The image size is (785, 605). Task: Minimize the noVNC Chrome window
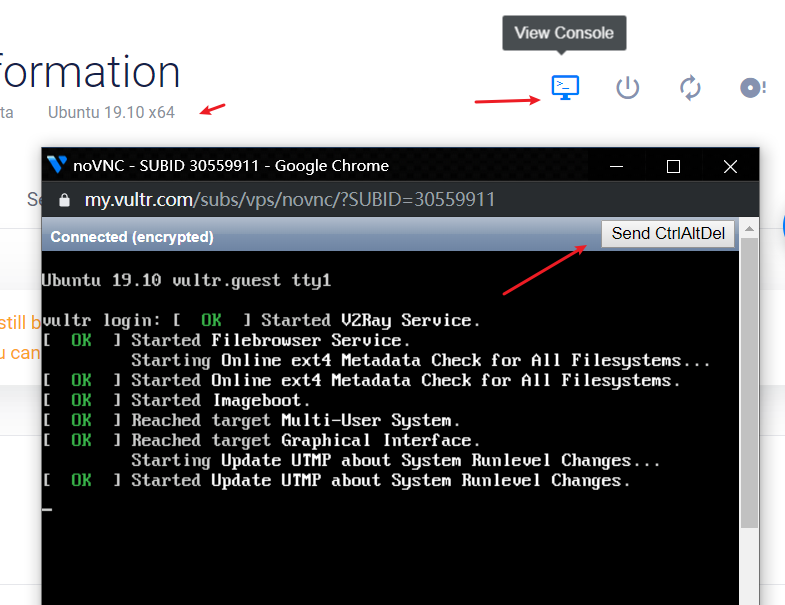tap(615, 166)
